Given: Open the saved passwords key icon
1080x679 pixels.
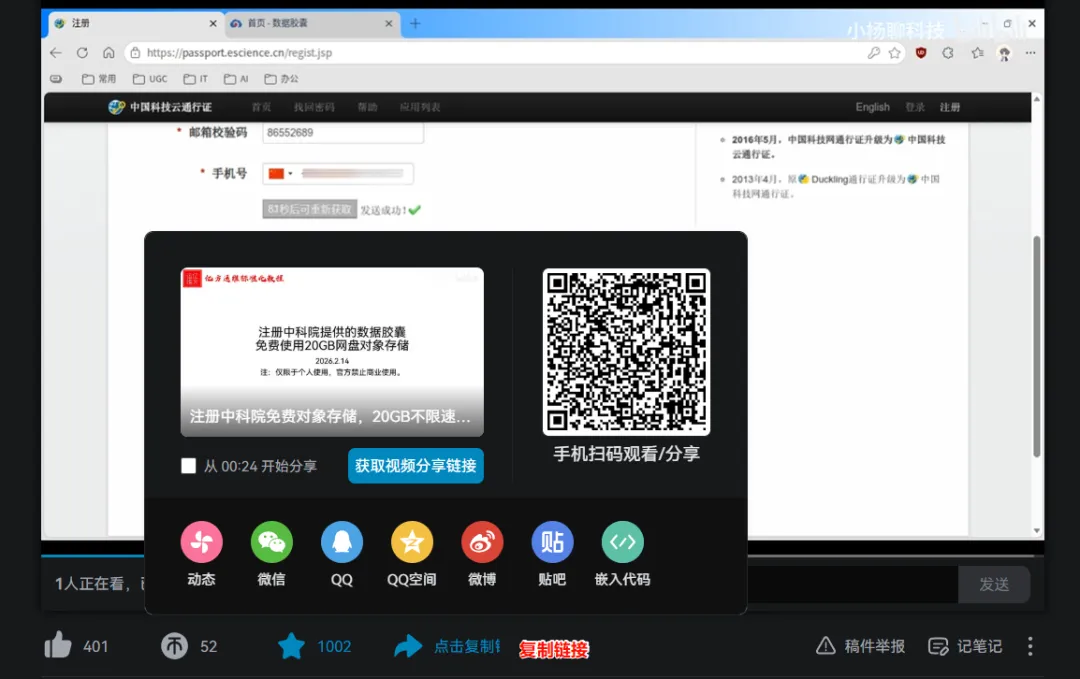Looking at the screenshot, I should pos(873,52).
